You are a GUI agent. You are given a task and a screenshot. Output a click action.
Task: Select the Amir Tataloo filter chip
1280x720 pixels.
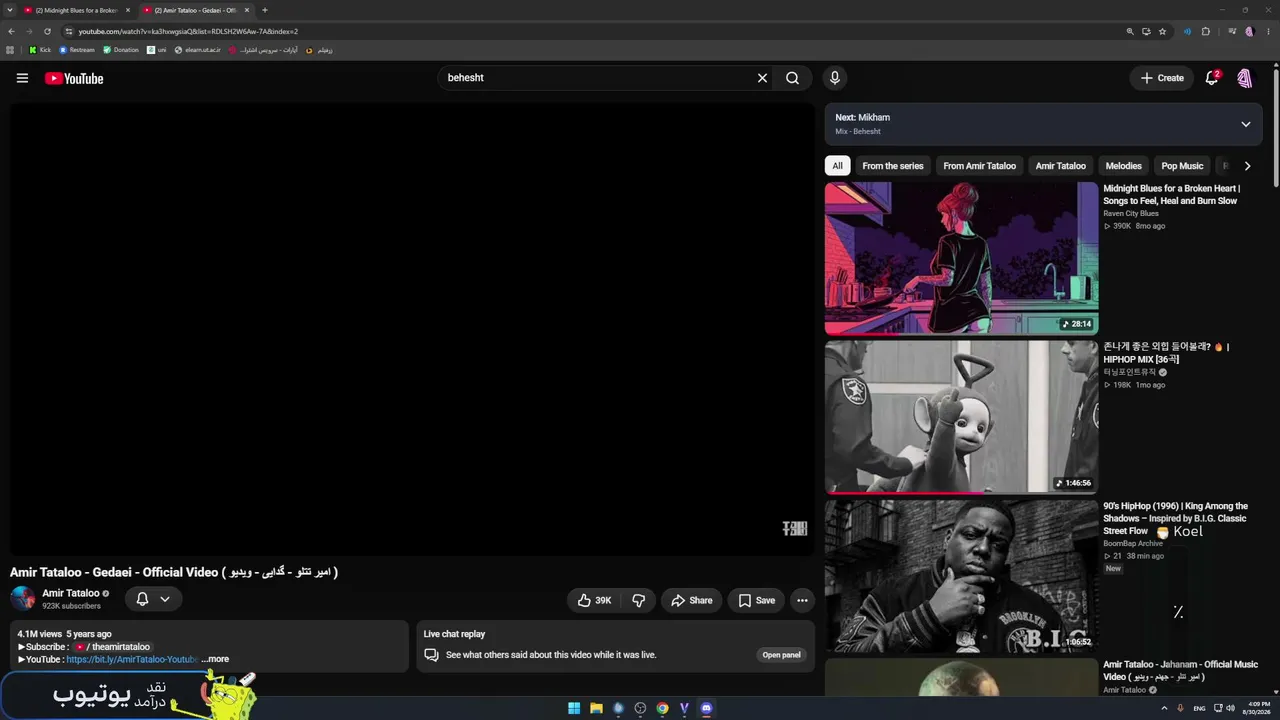(1060, 166)
